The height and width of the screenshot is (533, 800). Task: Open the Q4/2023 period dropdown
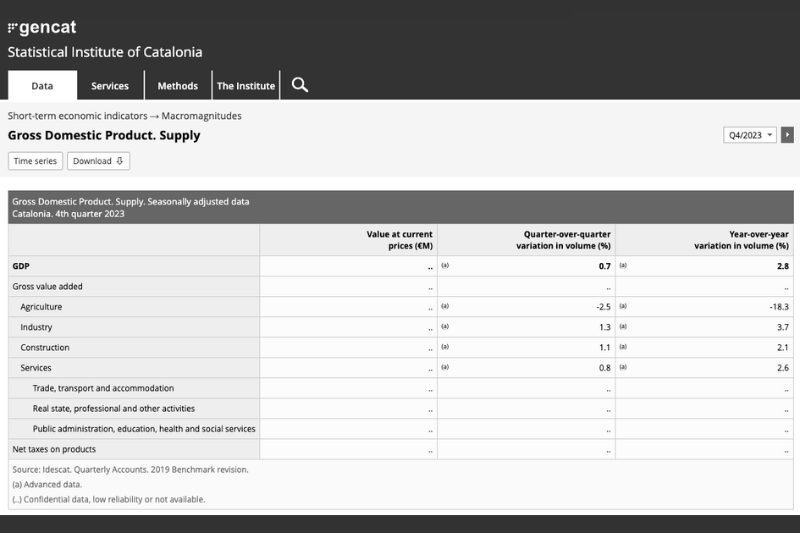tap(750, 135)
